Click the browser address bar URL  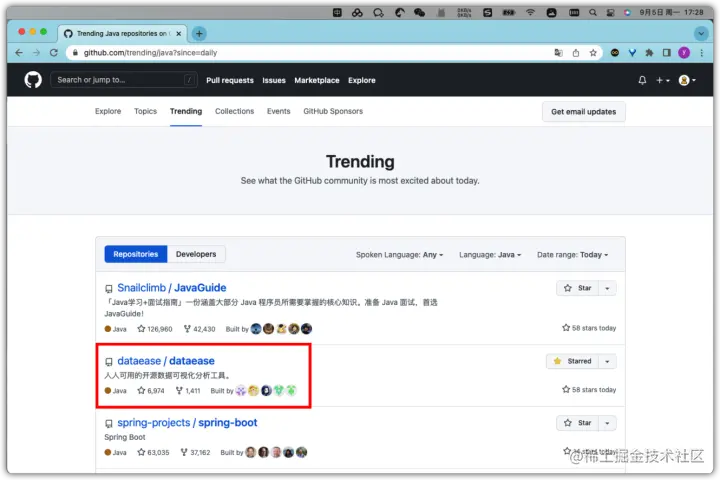pos(150,53)
